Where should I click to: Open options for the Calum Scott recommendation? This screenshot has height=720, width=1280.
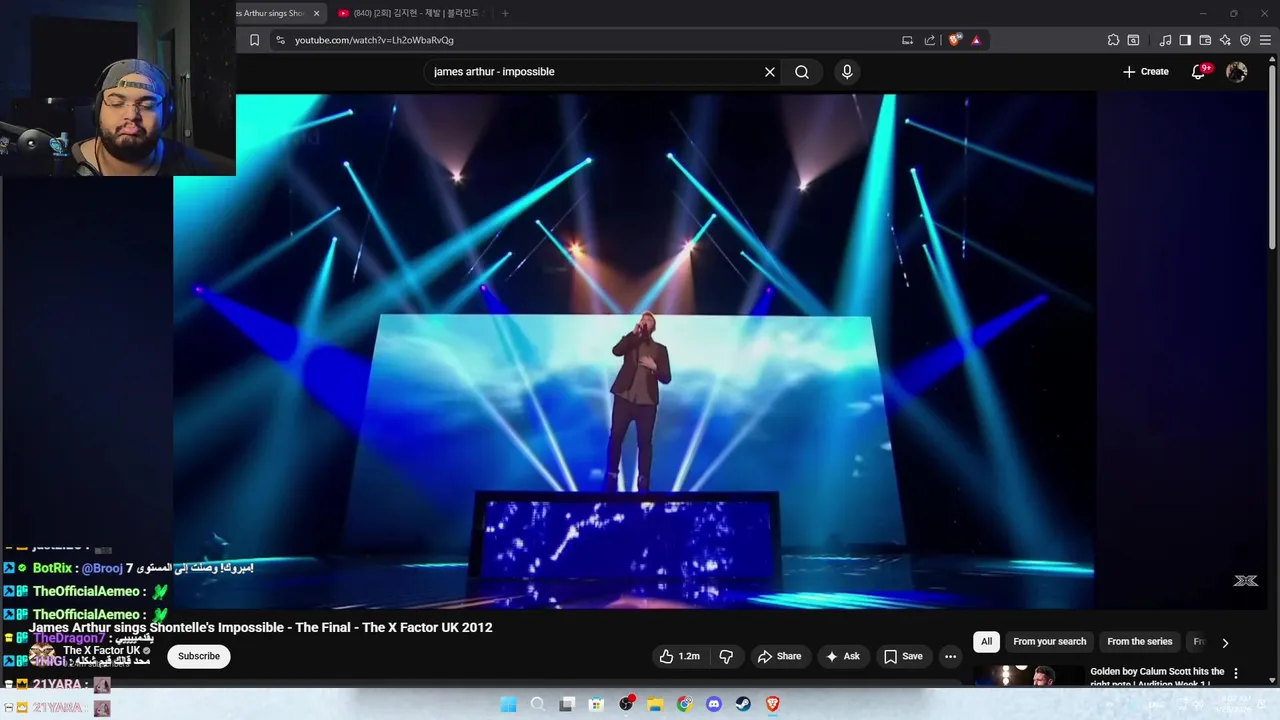click(1236, 673)
